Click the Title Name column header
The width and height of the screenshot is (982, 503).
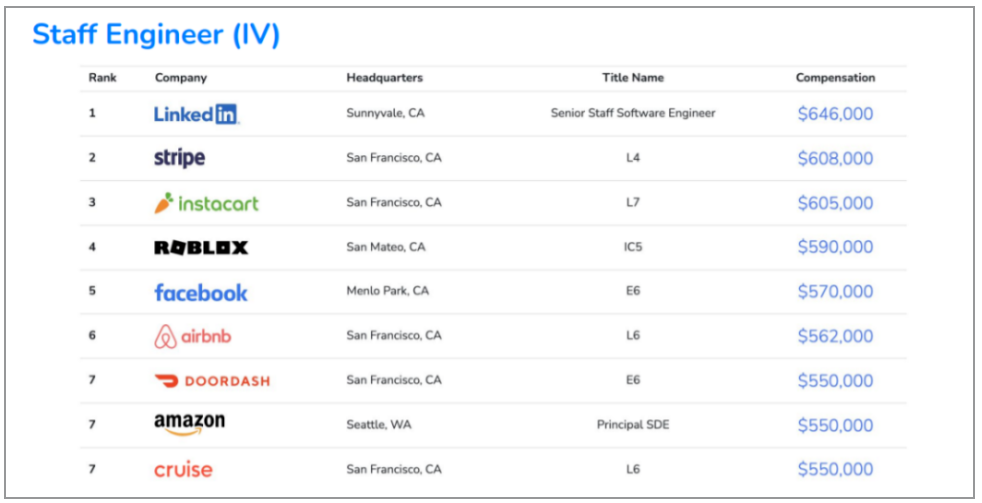[633, 78]
